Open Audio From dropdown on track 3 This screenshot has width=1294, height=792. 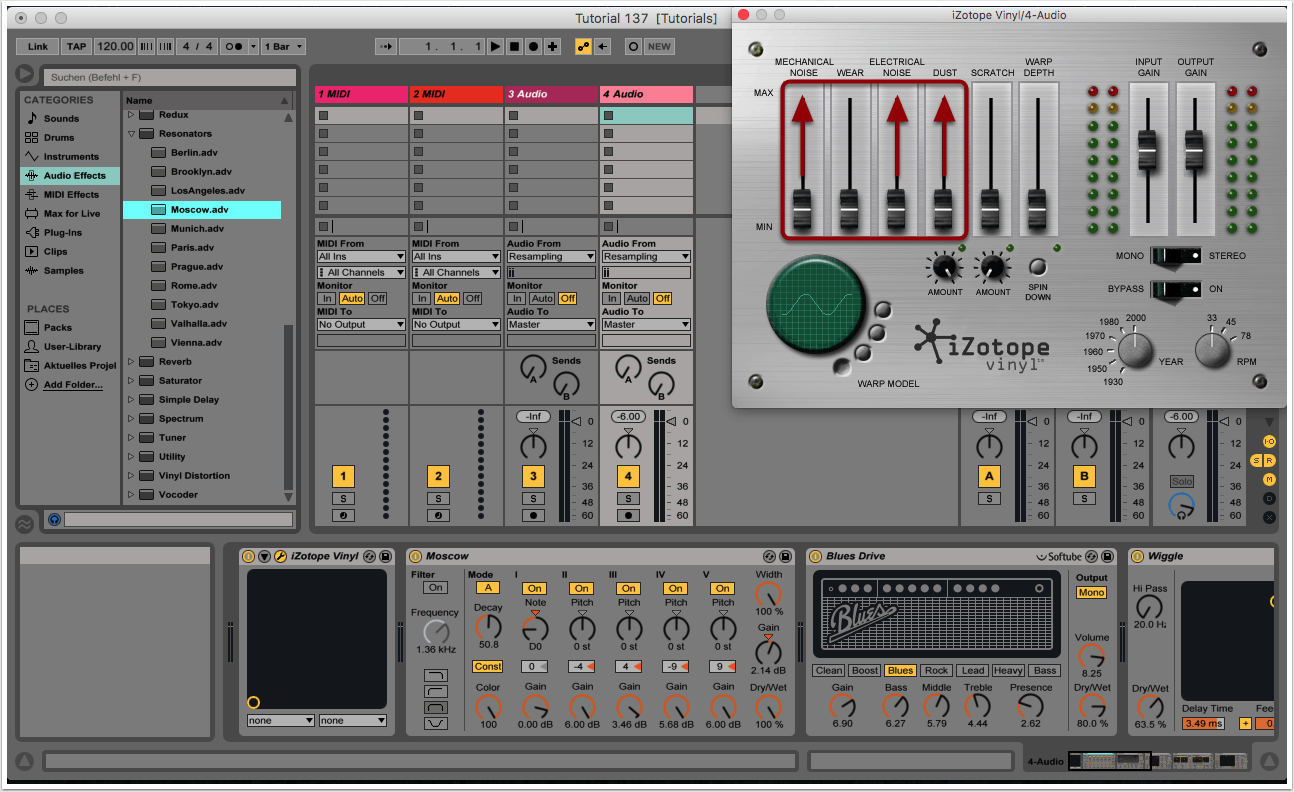tap(553, 257)
